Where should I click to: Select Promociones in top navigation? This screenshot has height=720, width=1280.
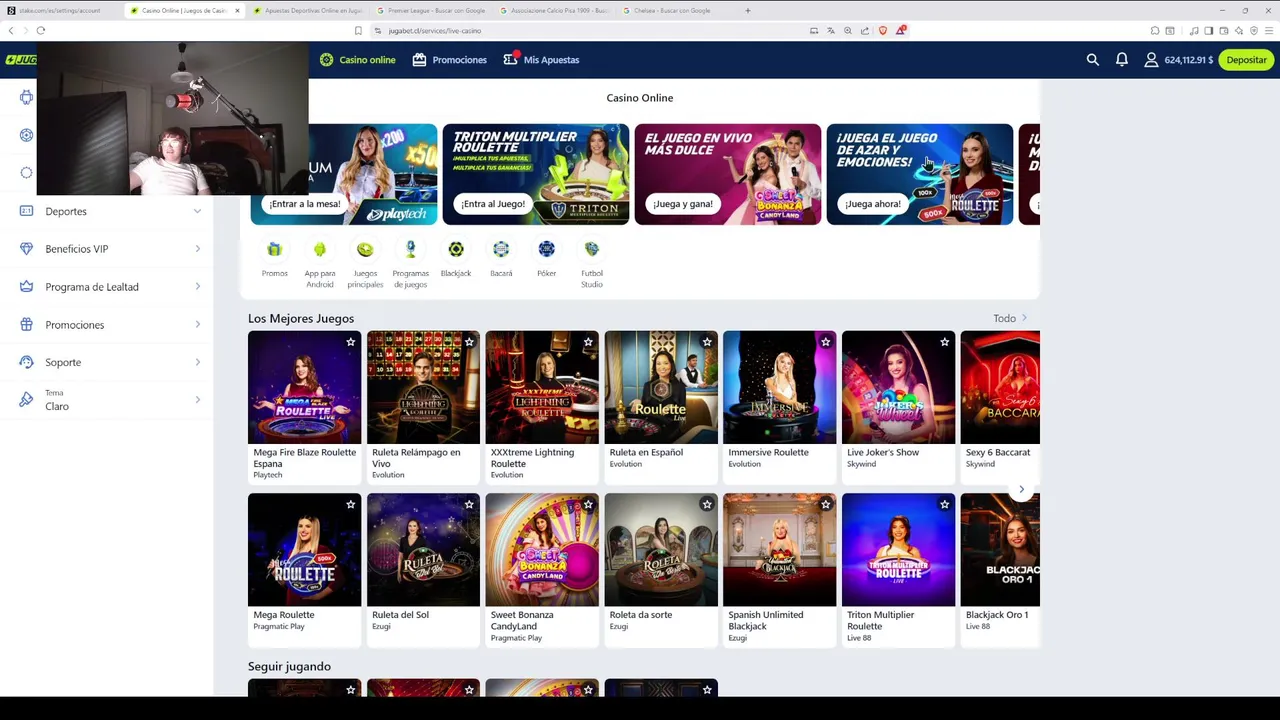pos(450,60)
